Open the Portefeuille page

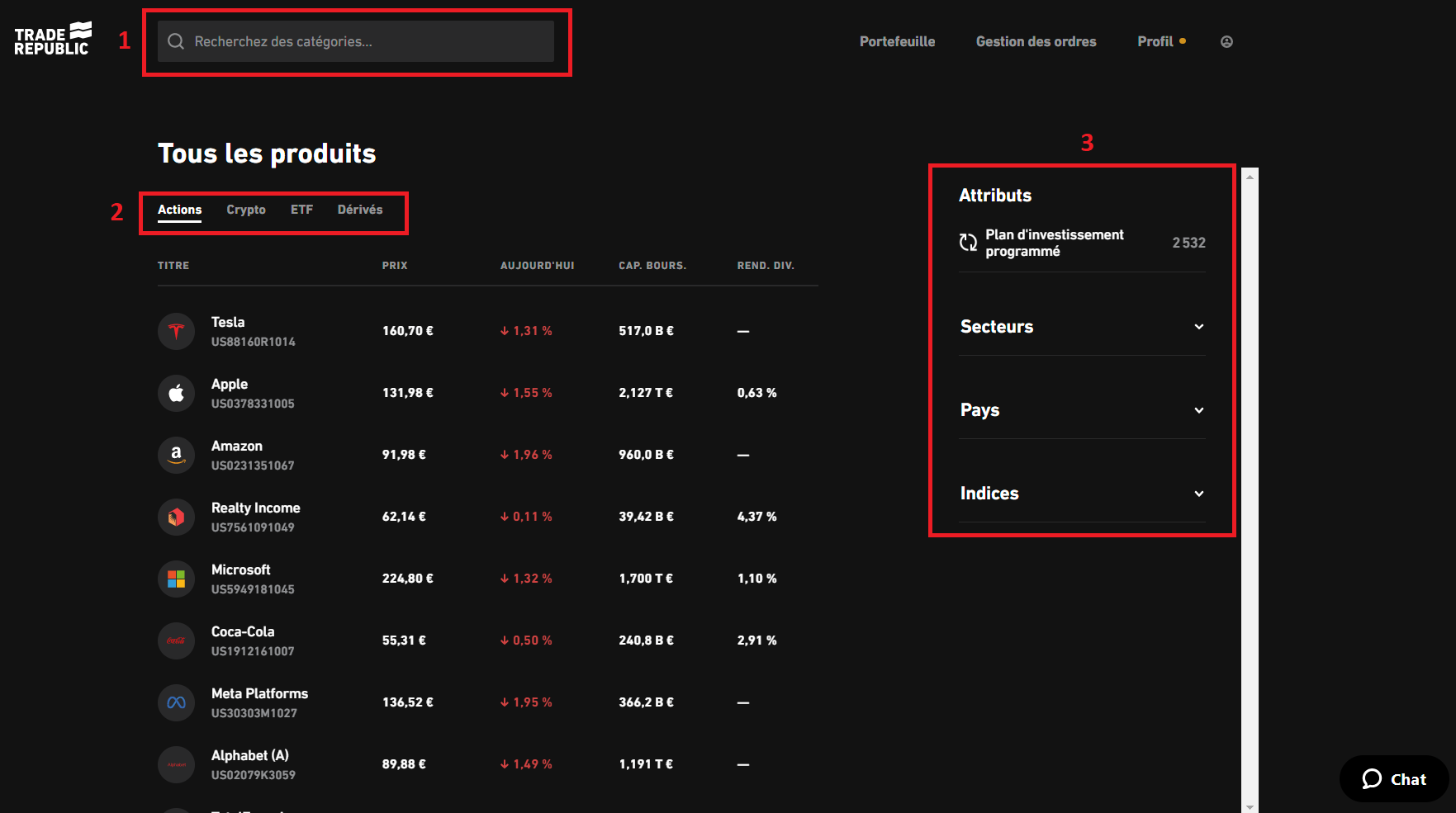pos(897,41)
